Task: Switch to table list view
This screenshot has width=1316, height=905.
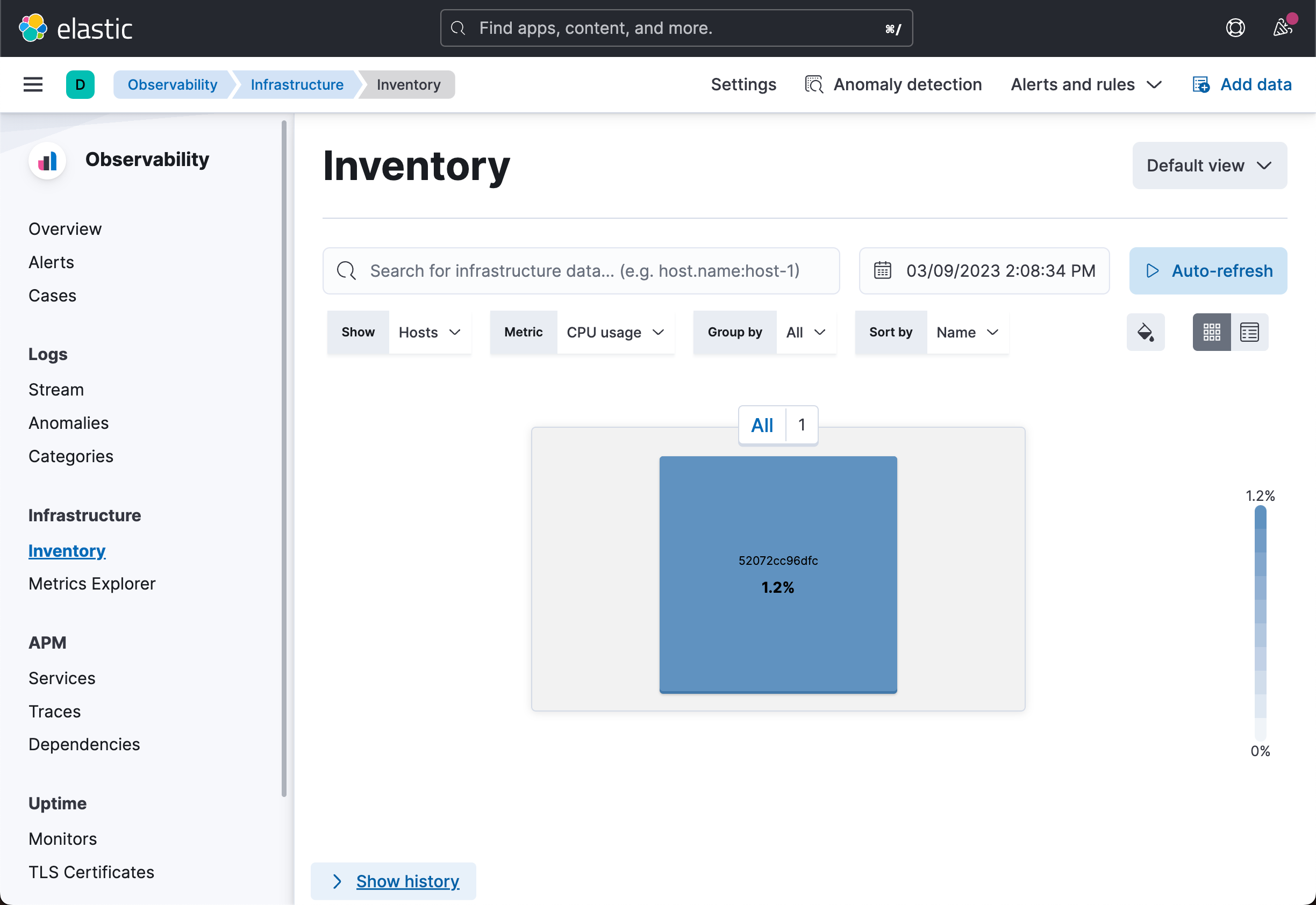Action: tap(1249, 332)
